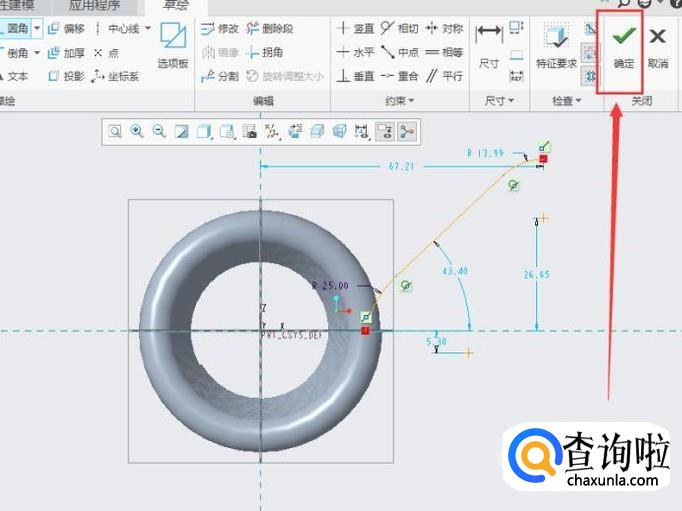Expand the Constraint (约束) group dropdown
Image resolution: width=682 pixels, height=511 pixels.
[x=398, y=101]
